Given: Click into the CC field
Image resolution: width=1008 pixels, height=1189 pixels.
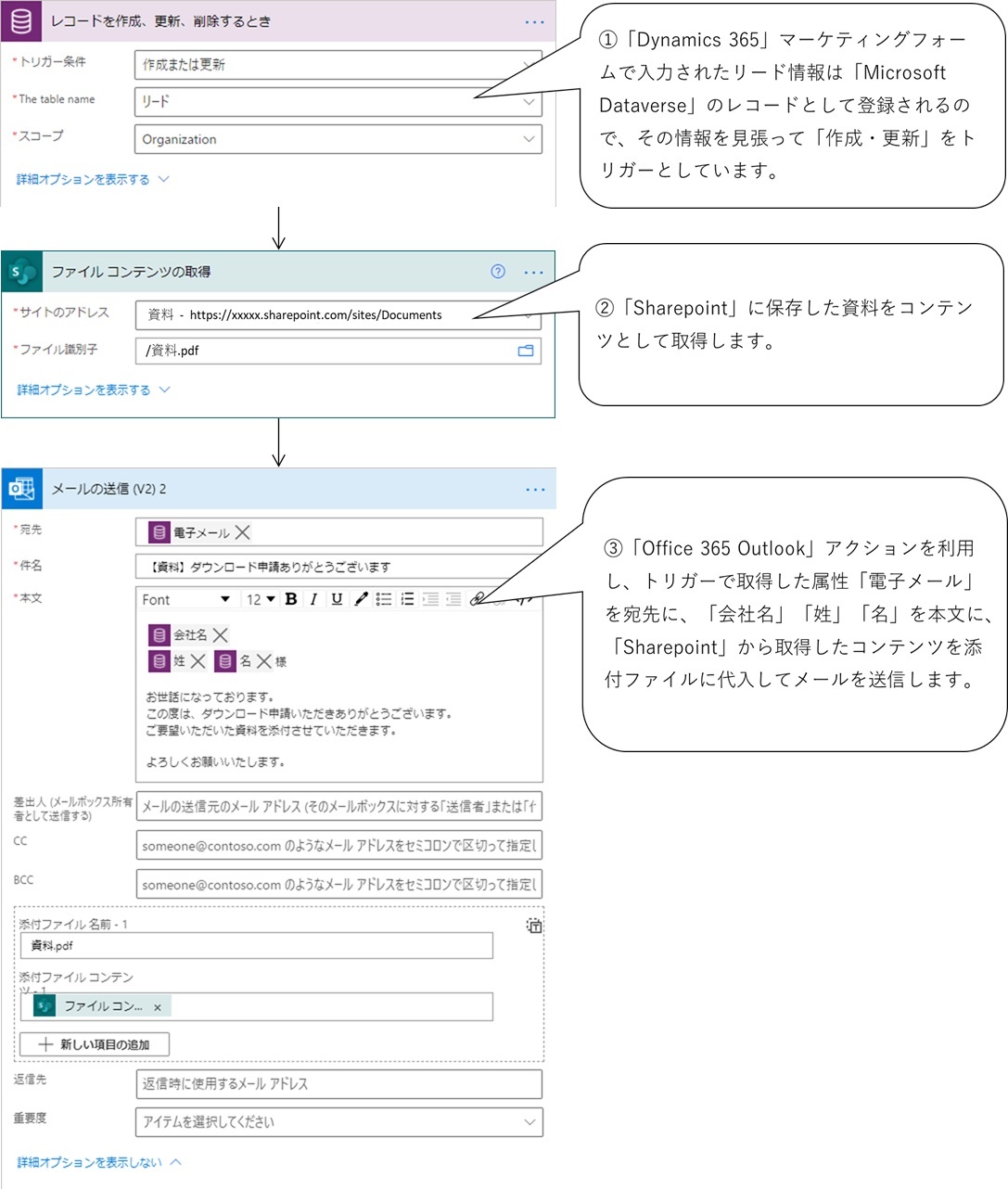Looking at the screenshot, I should pos(338,845).
